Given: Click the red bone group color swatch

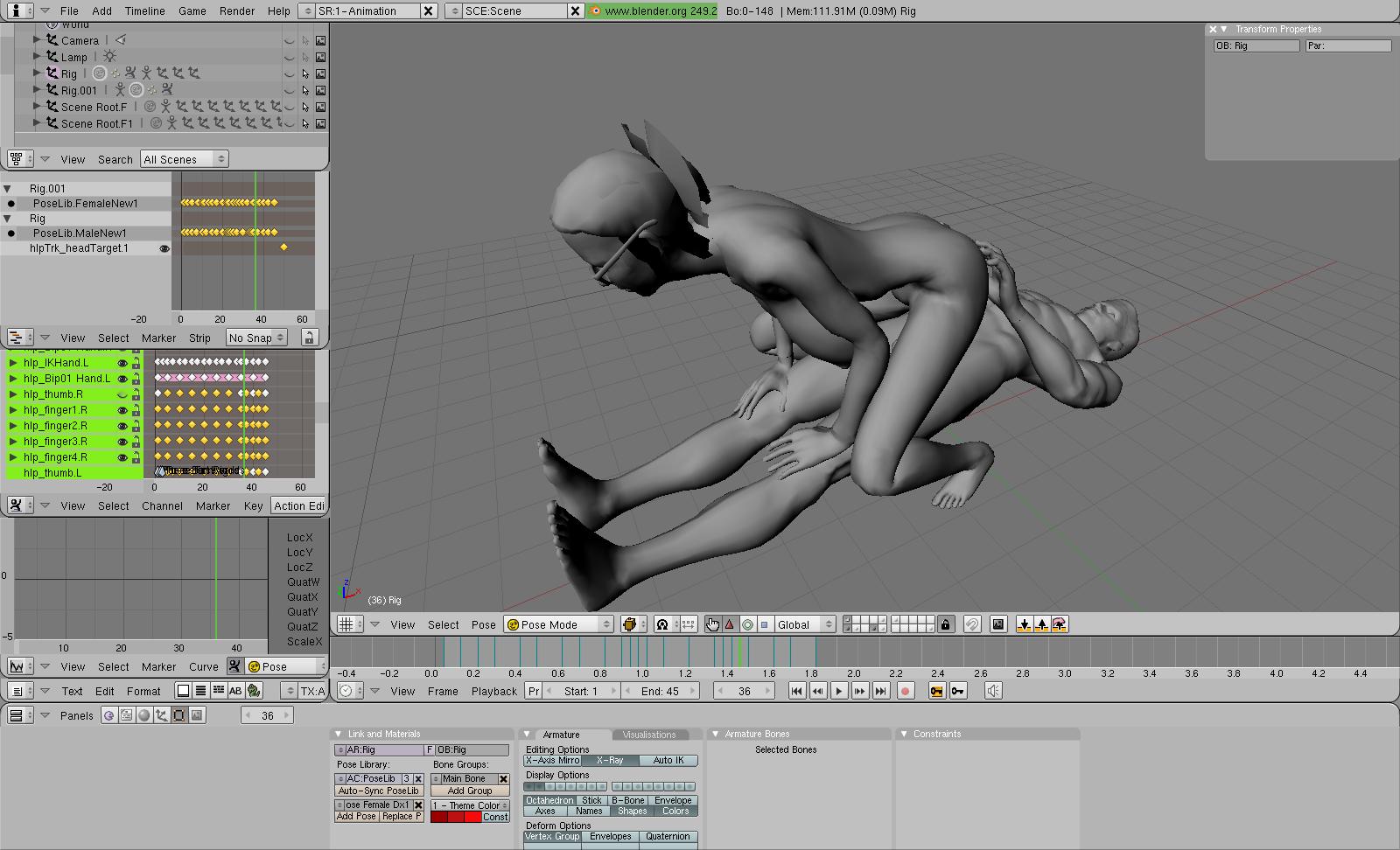Looking at the screenshot, I should [456, 817].
